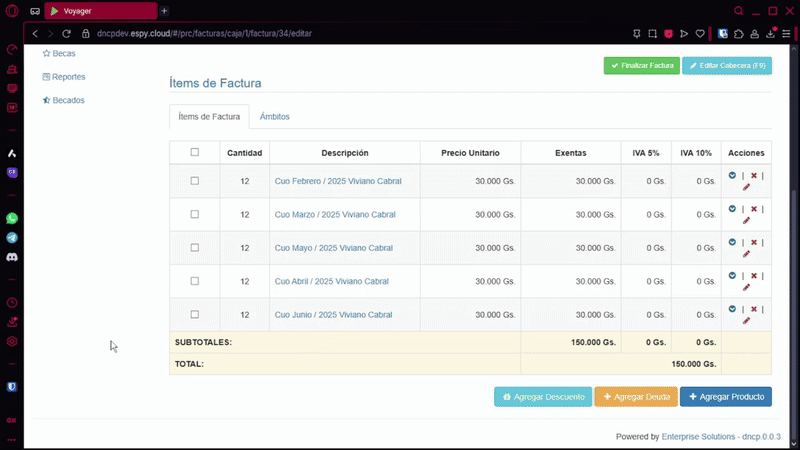Image resolution: width=800 pixels, height=450 pixels.
Task: Expand the Cuo Mayo row blue chevron
Action: (733, 243)
